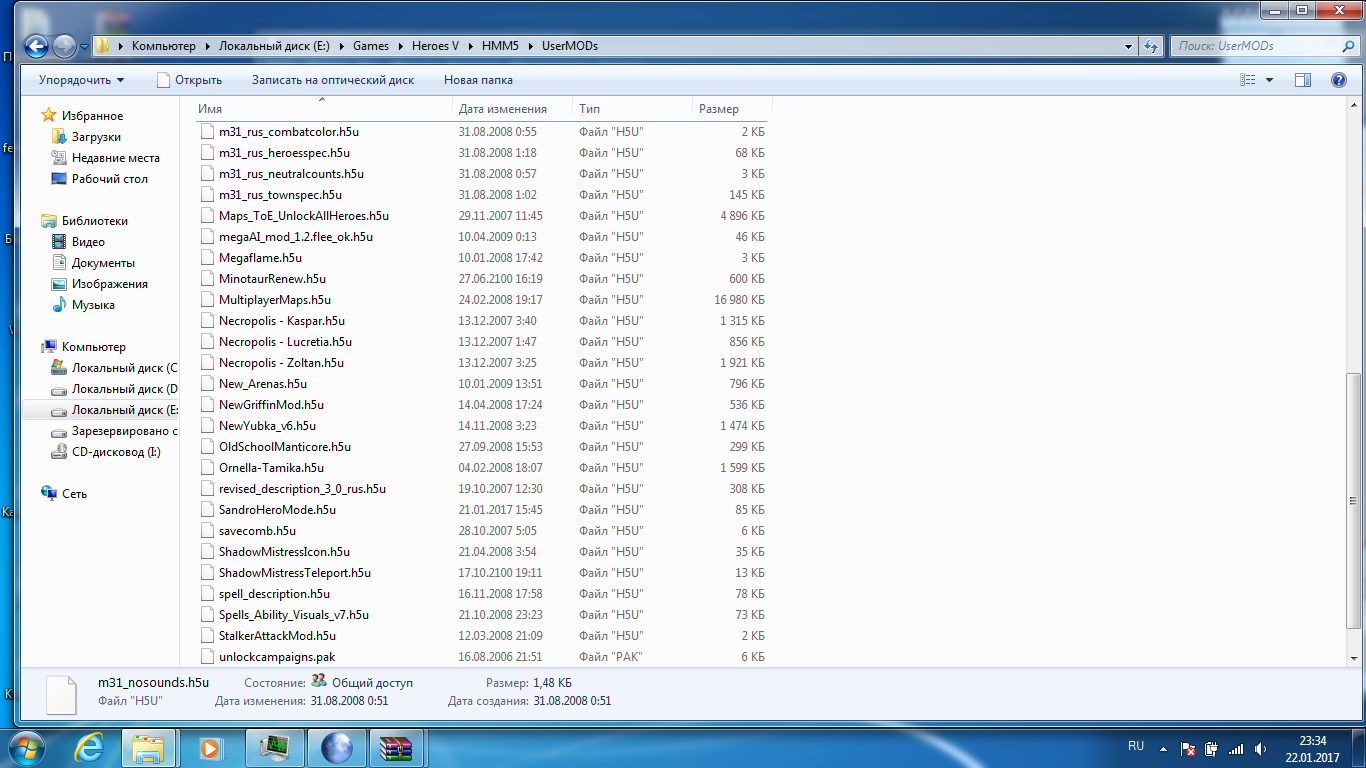The image size is (1366, 768).
Task: Open Музыка library
Action: [x=93, y=305]
